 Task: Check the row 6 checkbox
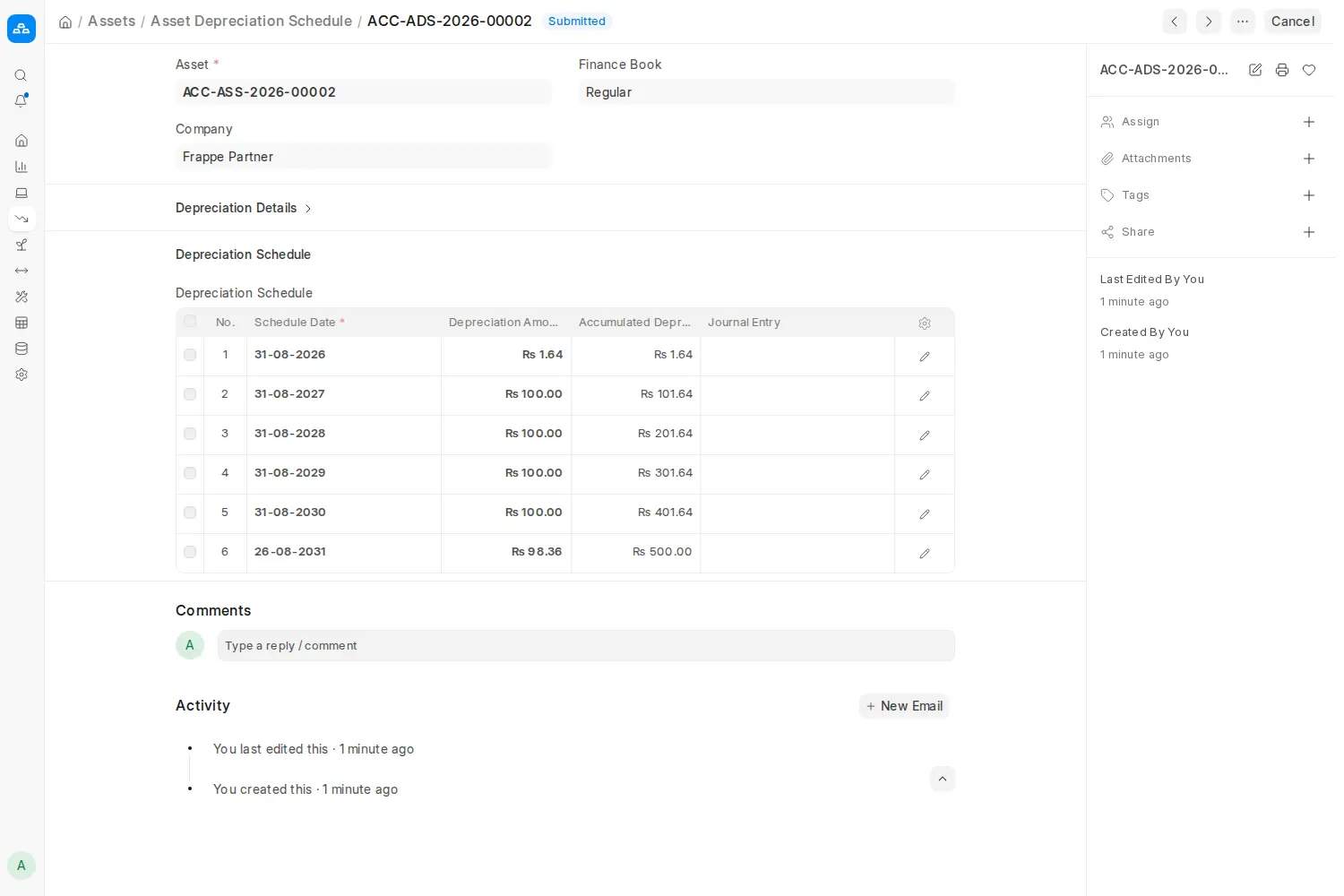190,552
